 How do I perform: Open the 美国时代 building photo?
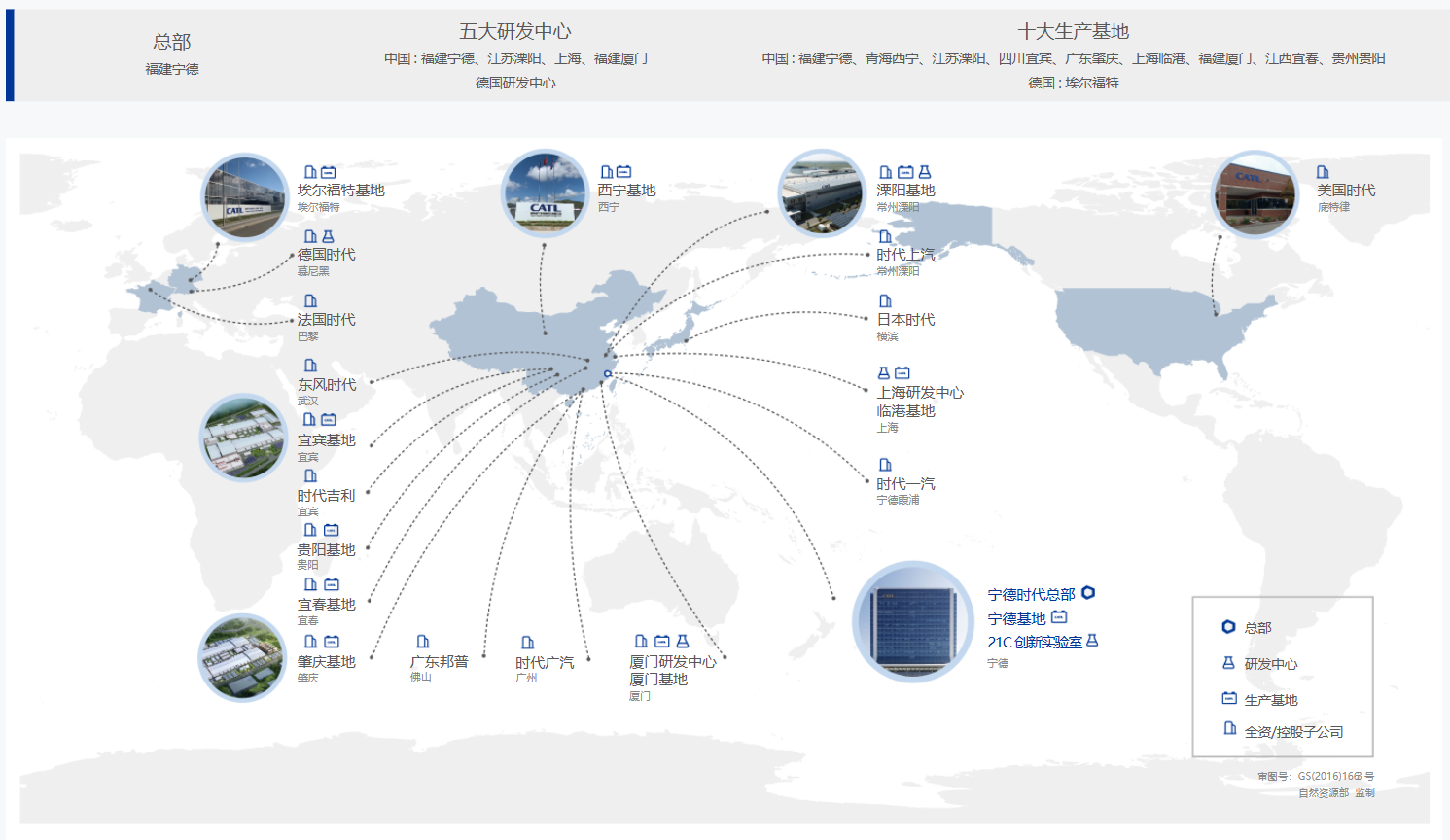(1255, 194)
